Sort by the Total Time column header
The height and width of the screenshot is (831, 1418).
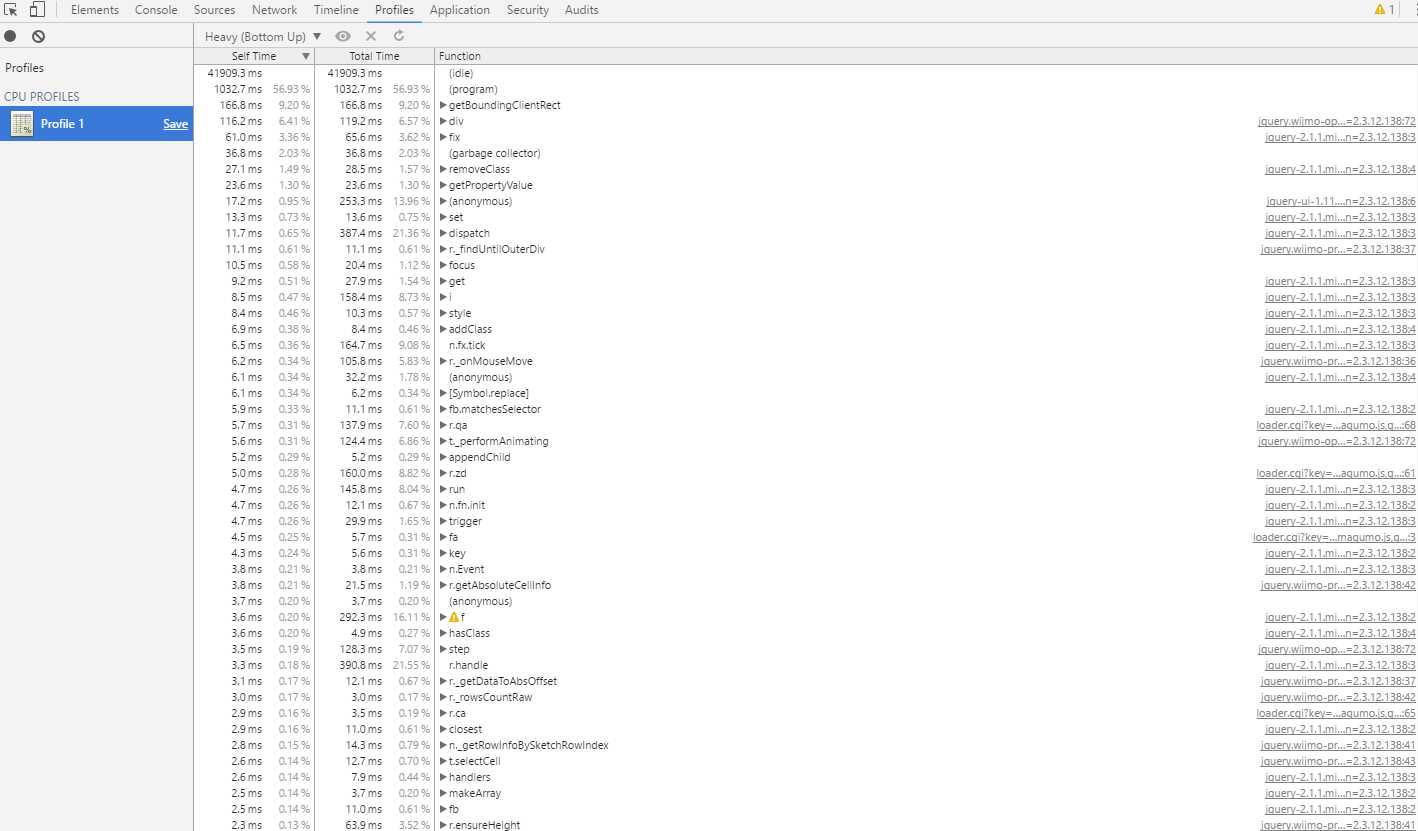coord(374,56)
